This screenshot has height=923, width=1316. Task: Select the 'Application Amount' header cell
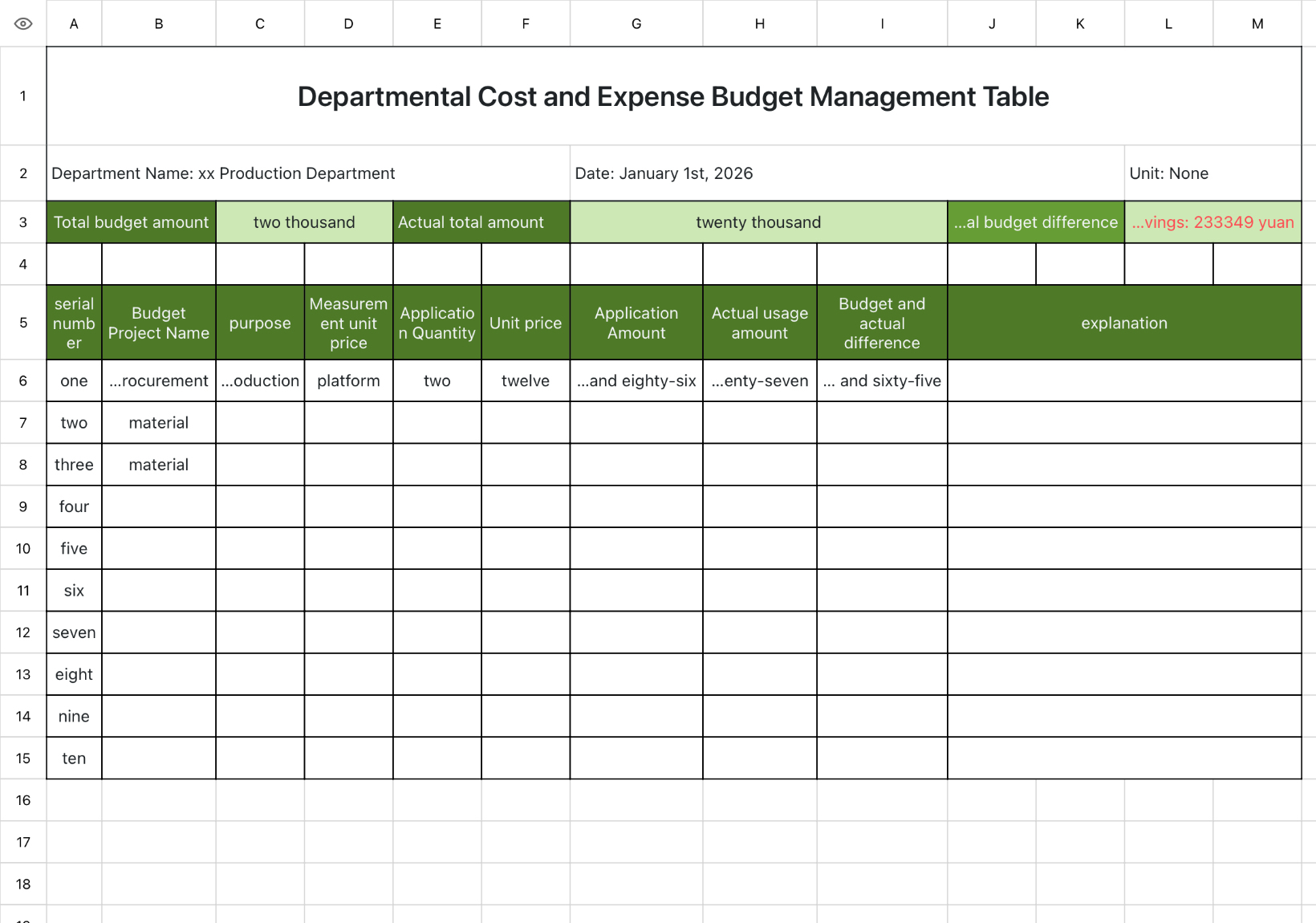[x=636, y=323]
